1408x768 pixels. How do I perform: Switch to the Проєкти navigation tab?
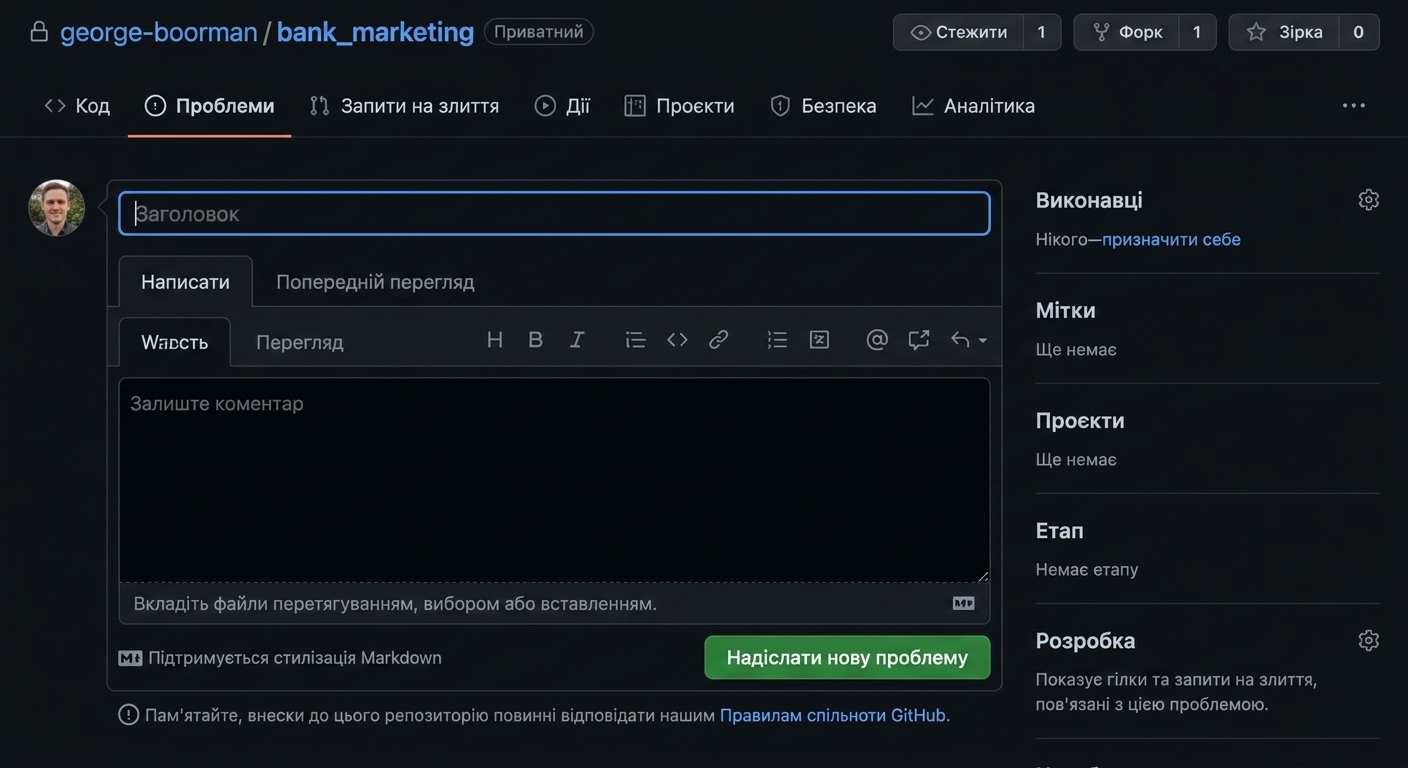click(x=679, y=105)
